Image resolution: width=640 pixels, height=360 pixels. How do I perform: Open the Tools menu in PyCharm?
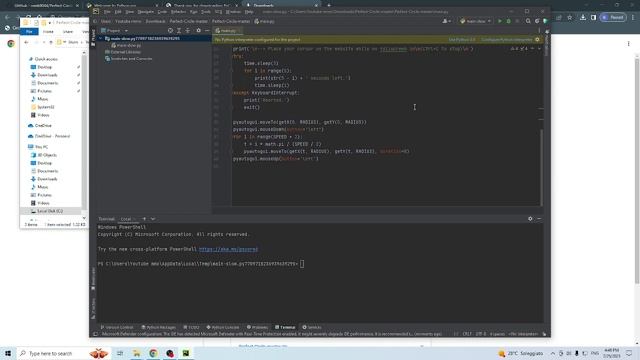point(206,12)
